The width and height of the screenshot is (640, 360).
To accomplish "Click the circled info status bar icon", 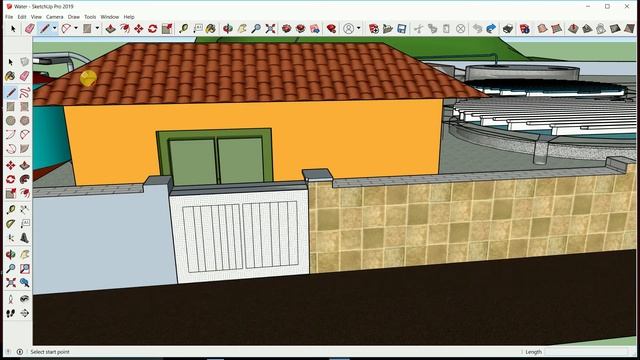I will pyautogui.click(x=20, y=352).
